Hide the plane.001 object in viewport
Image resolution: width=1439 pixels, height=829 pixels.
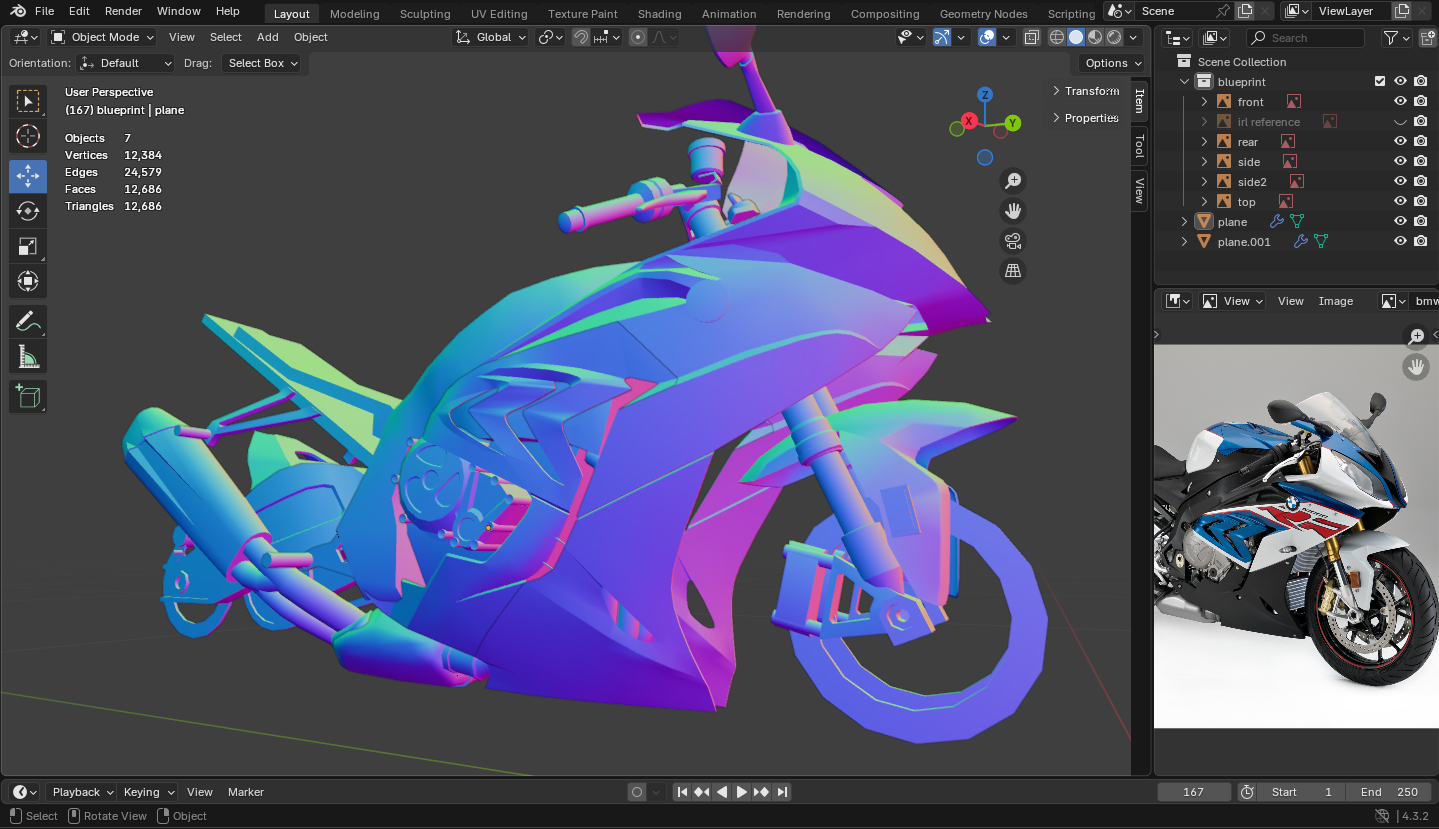point(1400,242)
